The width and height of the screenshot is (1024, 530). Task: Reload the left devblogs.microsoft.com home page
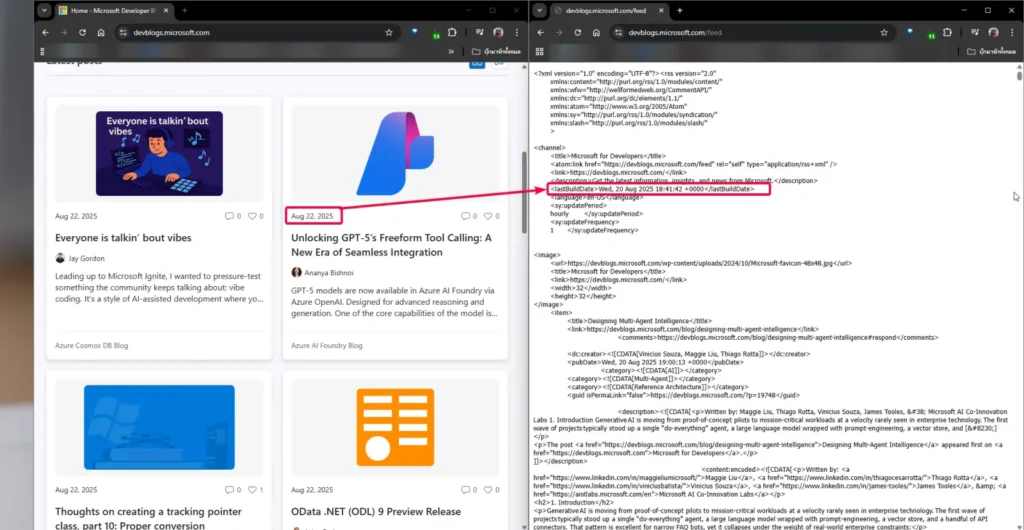[x=82, y=33]
